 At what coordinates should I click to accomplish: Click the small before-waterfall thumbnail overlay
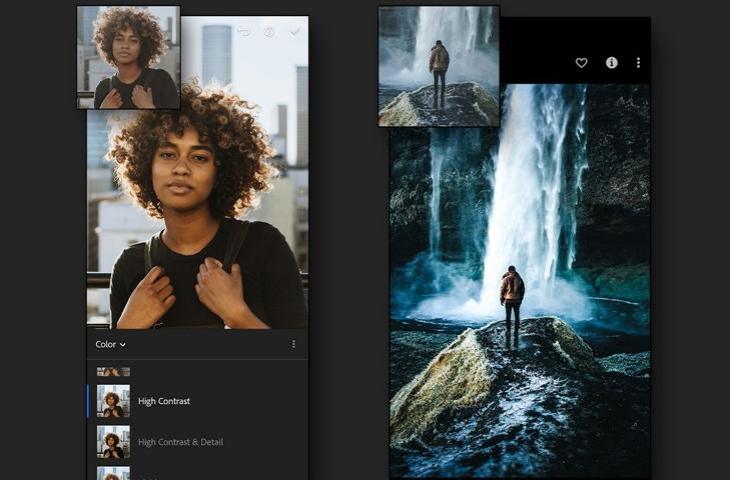[x=439, y=66]
